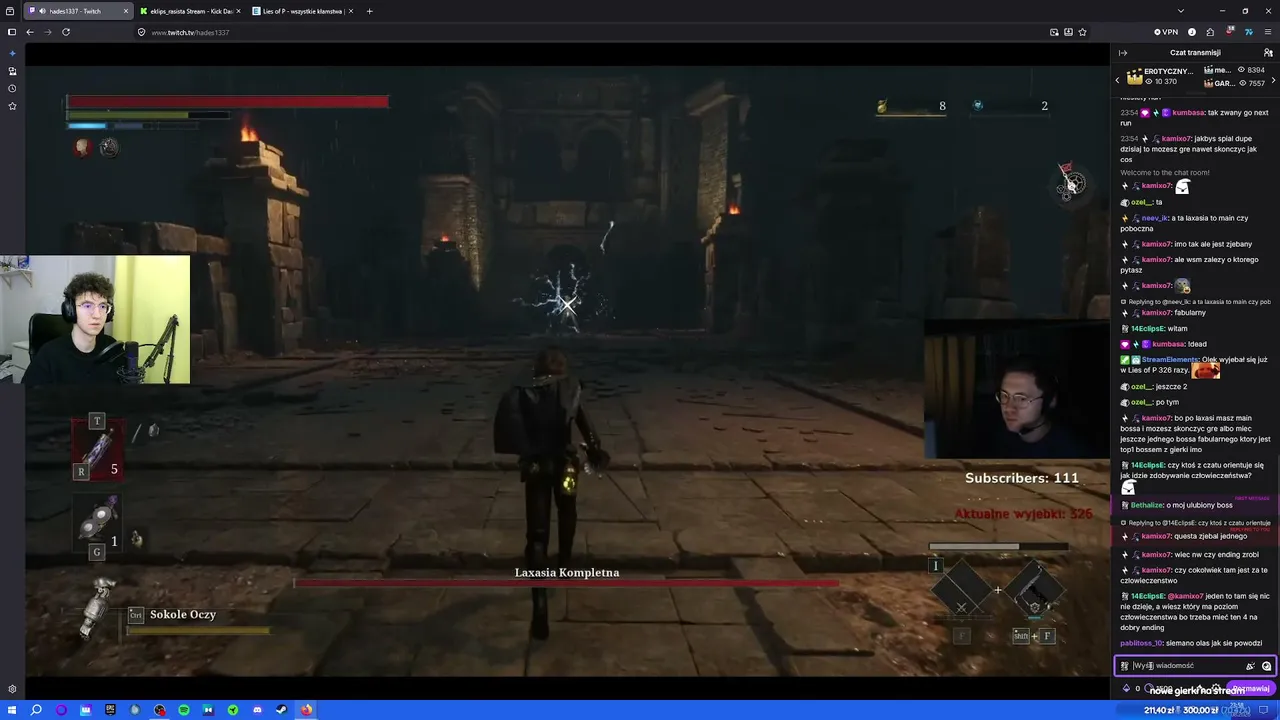The width and height of the screenshot is (1280, 720).
Task: Open Bethalize's username in chat
Action: [x=1147, y=506]
